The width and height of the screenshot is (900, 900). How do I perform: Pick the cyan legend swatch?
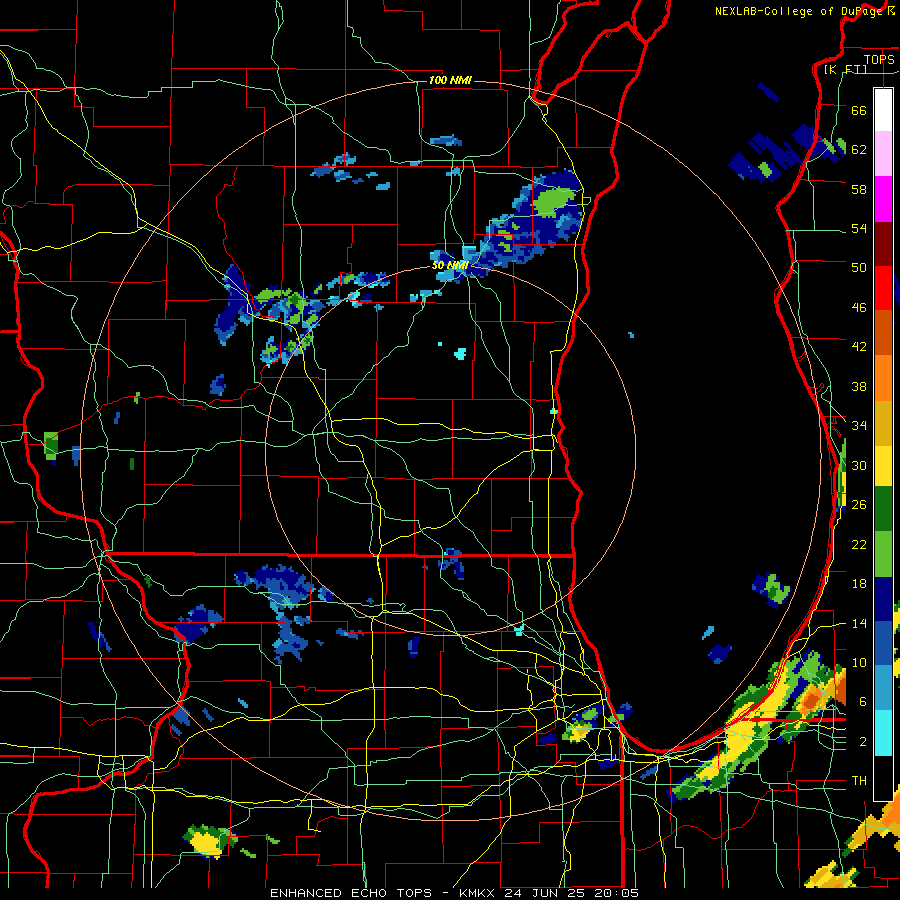pyautogui.click(x=883, y=732)
